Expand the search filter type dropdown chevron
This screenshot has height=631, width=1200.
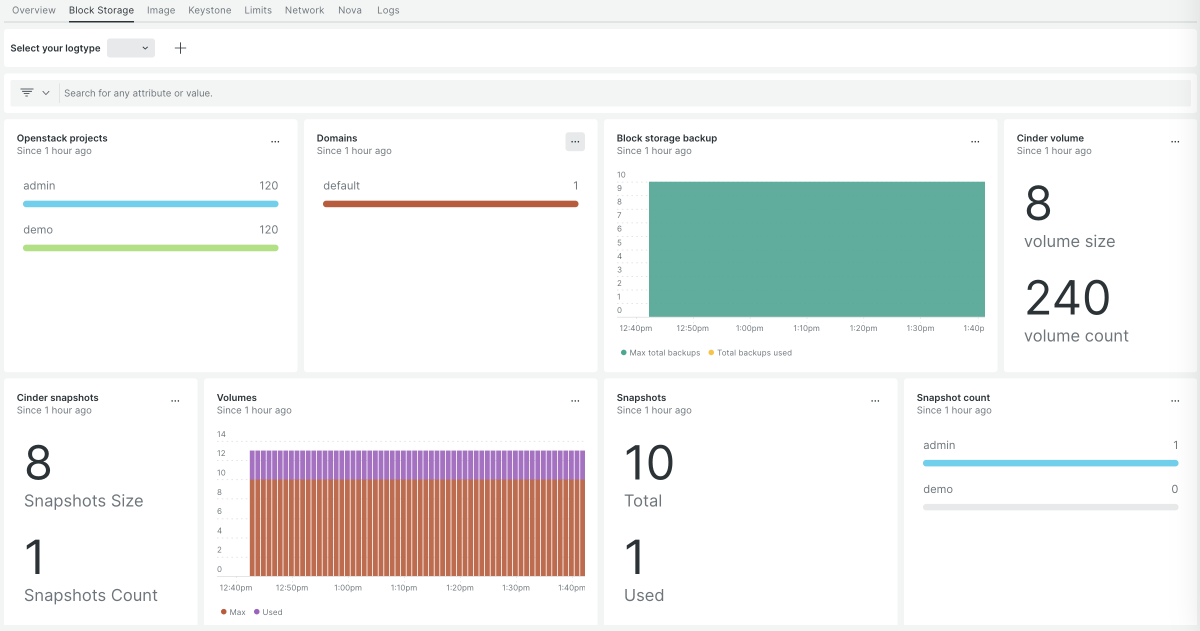tap(46, 92)
